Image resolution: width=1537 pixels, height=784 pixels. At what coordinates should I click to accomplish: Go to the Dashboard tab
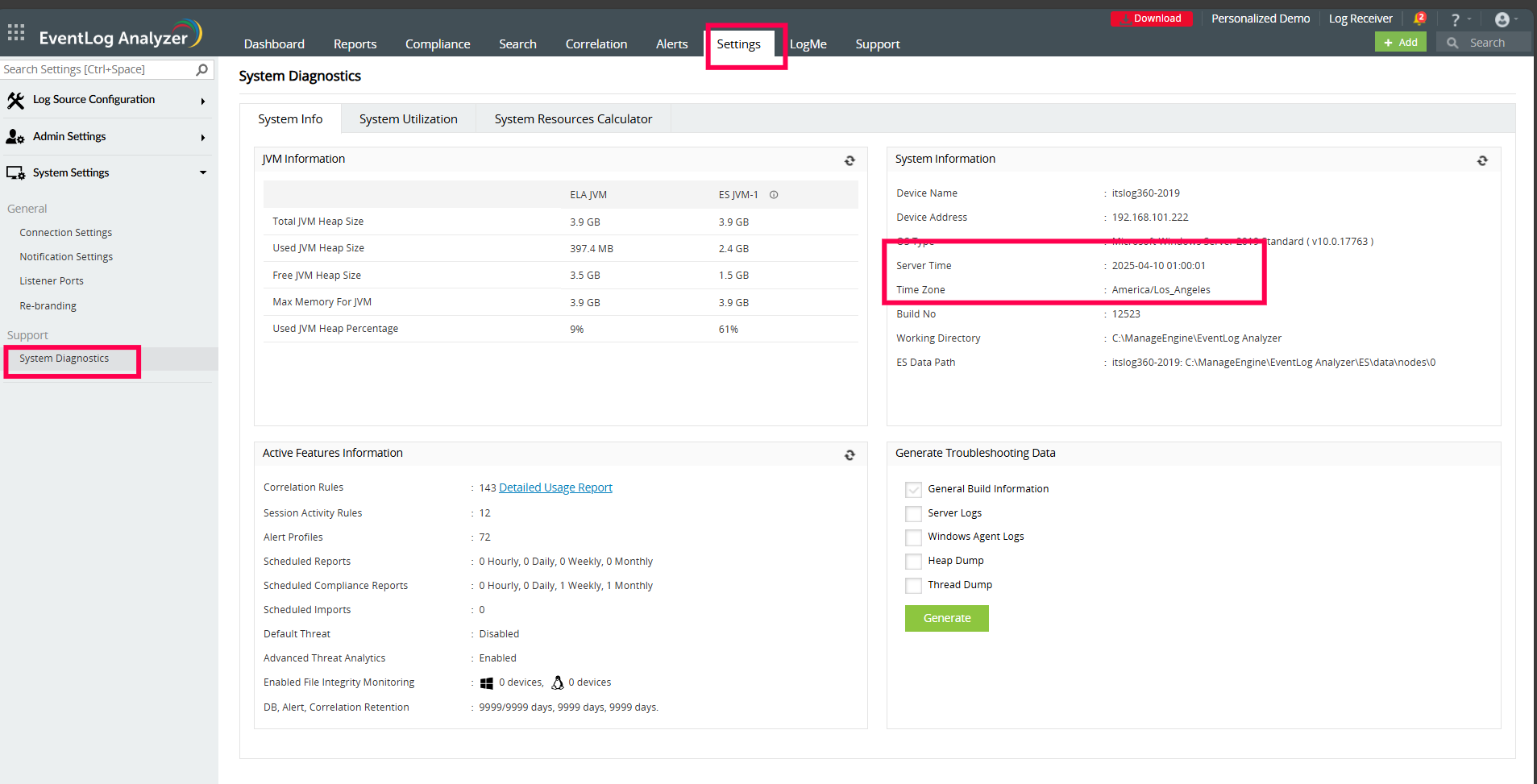pyautogui.click(x=274, y=44)
